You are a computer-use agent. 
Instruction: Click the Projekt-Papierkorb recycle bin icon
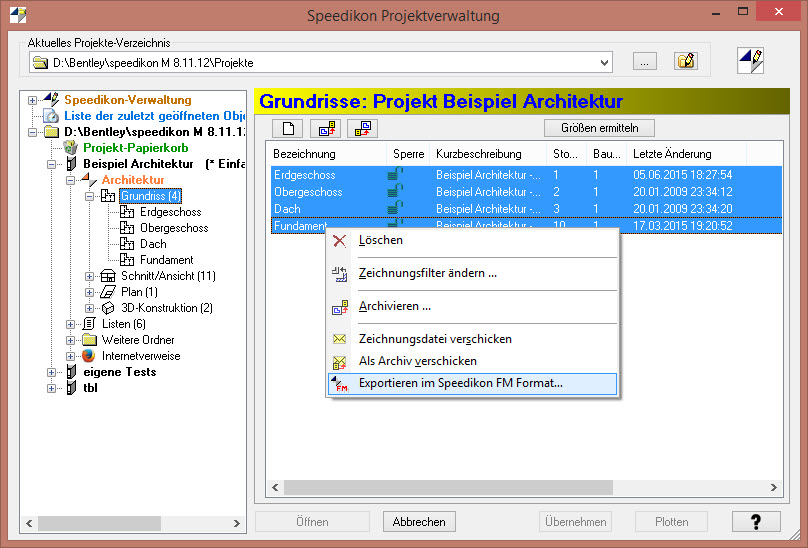70,147
